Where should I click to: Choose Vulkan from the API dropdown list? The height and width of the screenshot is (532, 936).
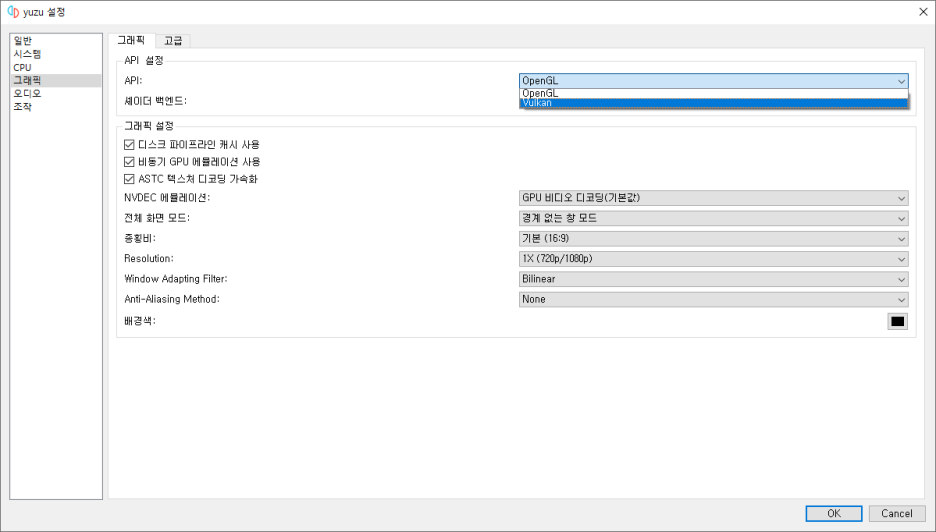[x=713, y=103]
